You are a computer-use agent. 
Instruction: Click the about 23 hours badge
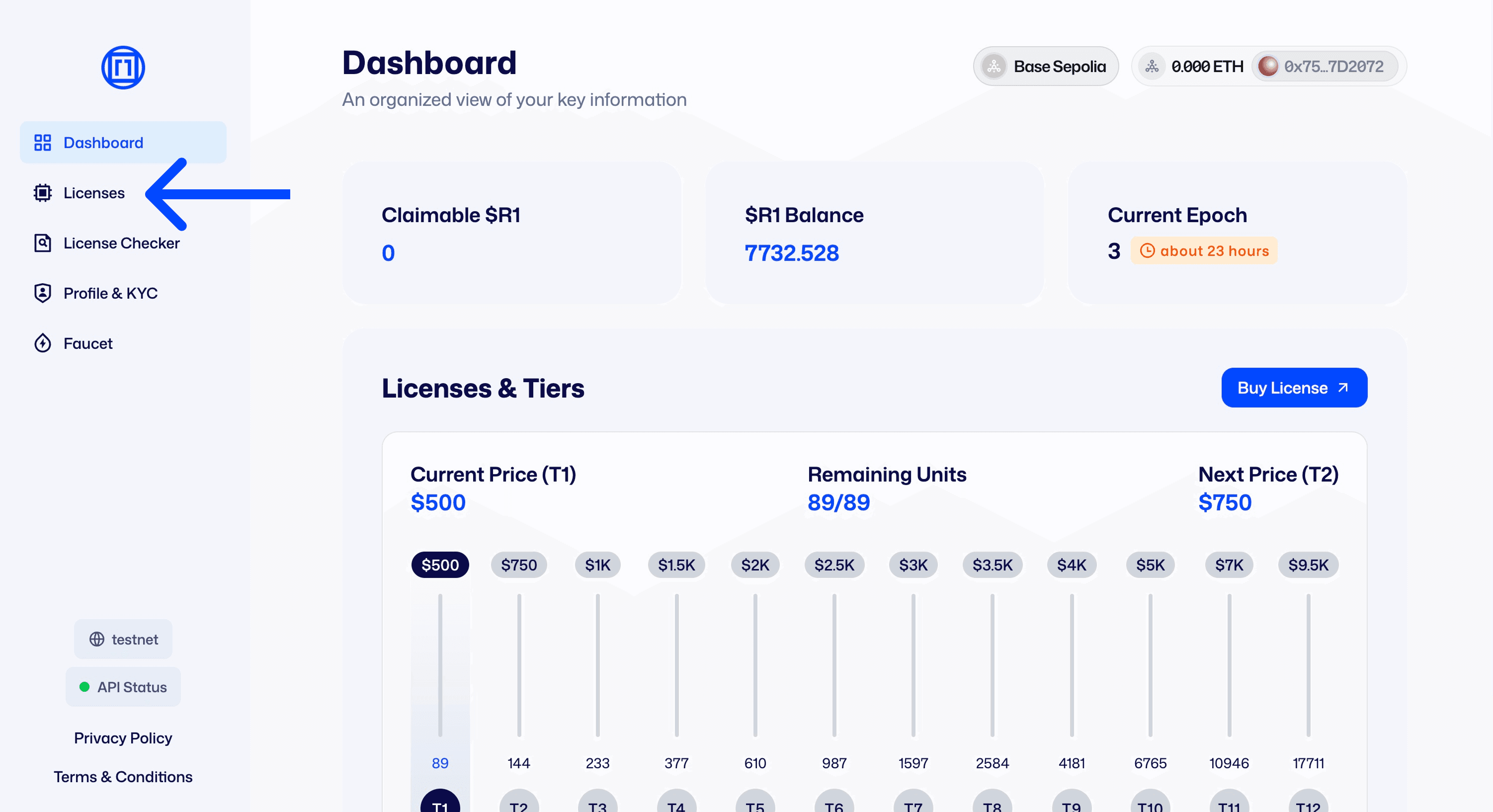point(1204,251)
